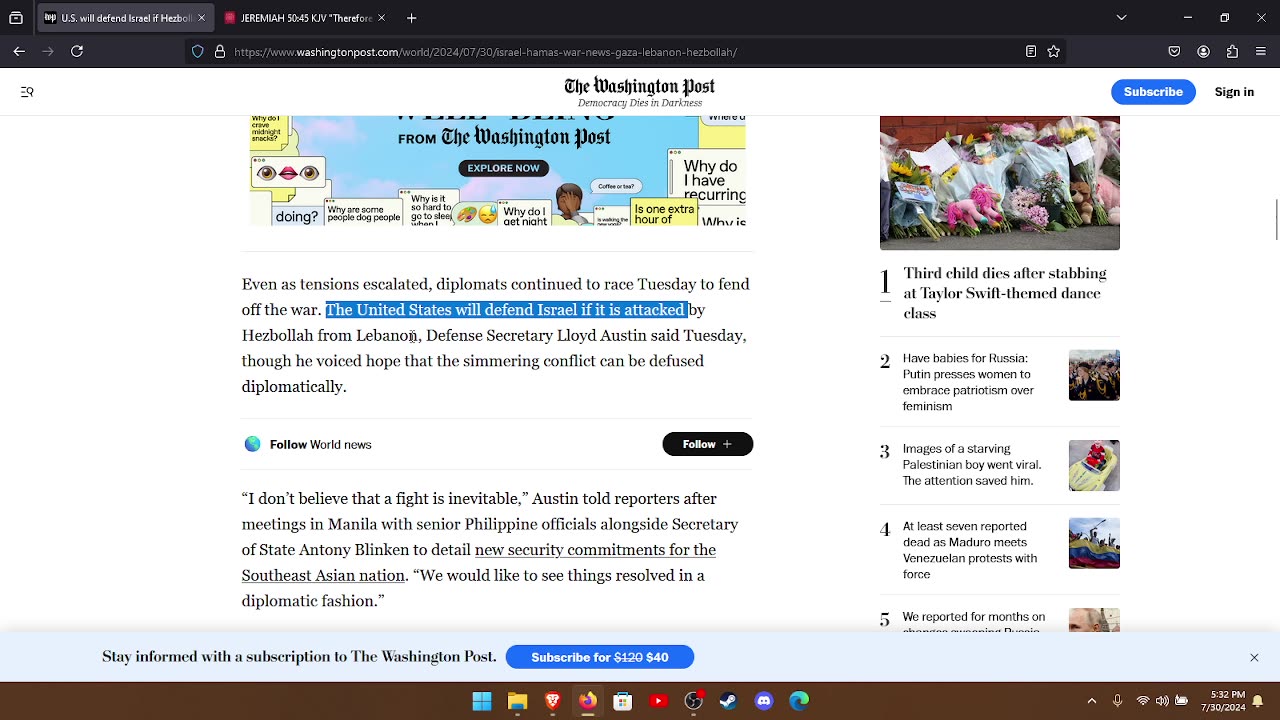The image size is (1280, 720).
Task: Save page to Pocket
Action: pyautogui.click(x=1174, y=52)
